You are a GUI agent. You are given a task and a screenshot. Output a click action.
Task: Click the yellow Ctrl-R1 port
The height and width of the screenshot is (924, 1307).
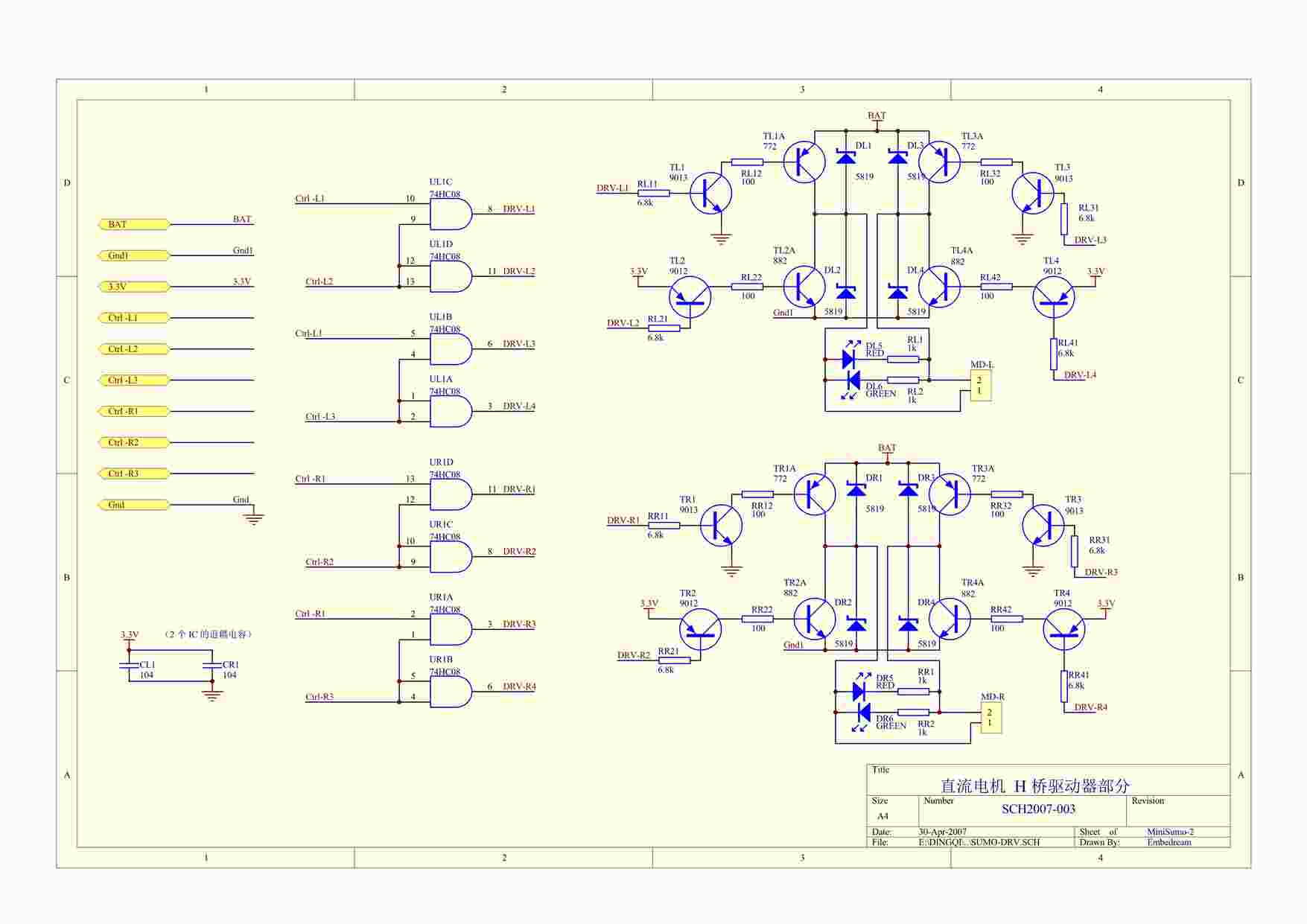[134, 411]
